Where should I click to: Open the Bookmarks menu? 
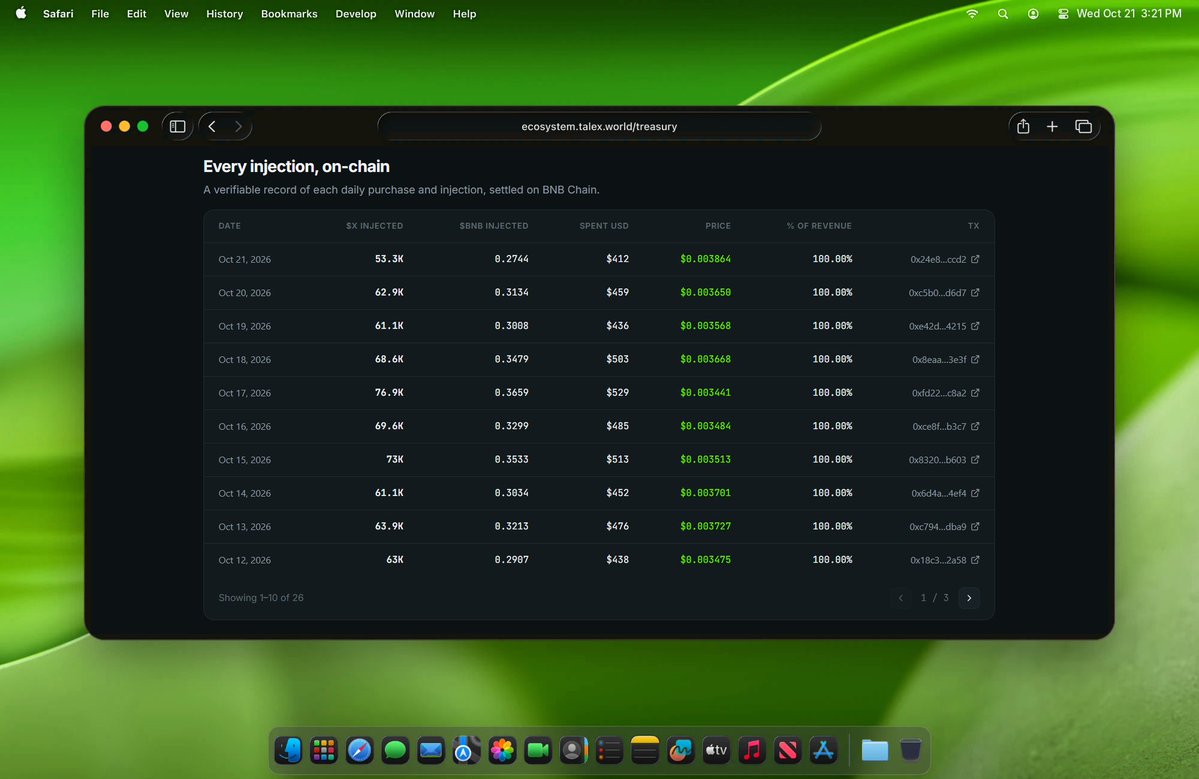tap(289, 14)
